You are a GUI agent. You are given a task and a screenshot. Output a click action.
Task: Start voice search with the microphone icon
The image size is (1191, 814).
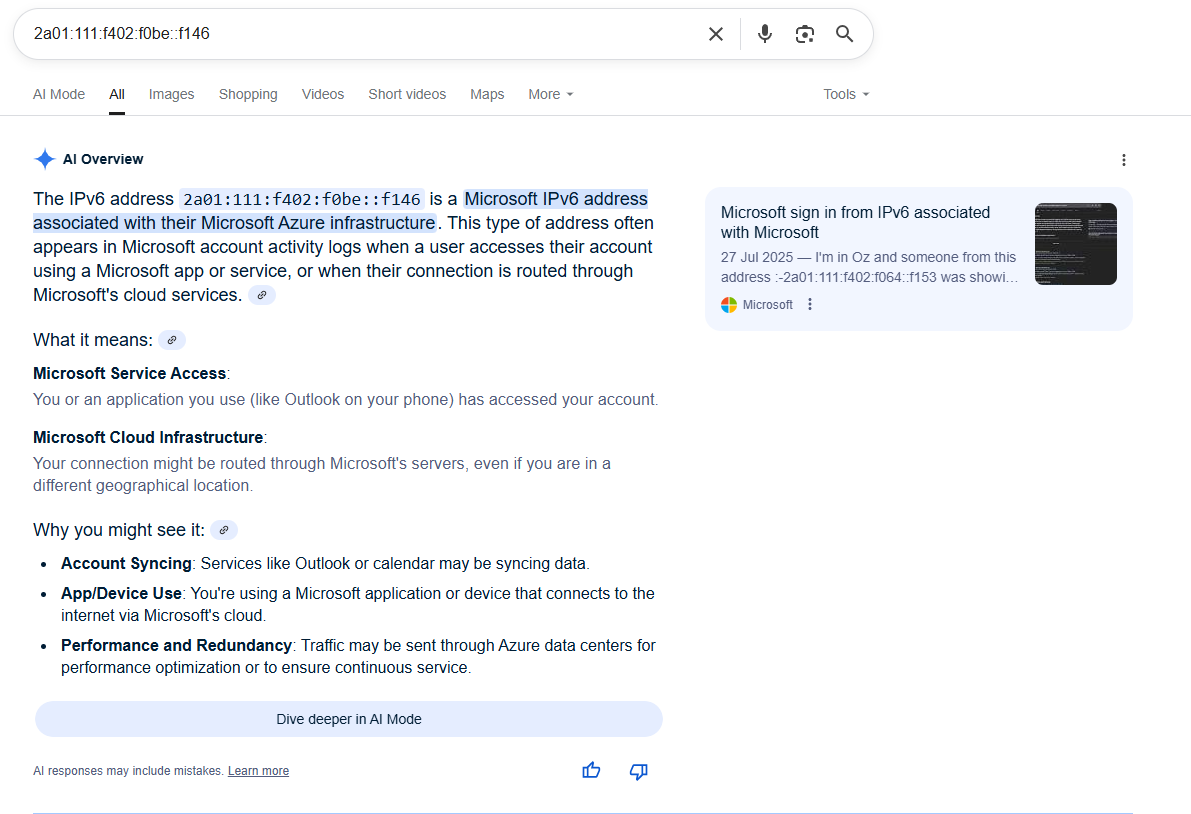(765, 34)
